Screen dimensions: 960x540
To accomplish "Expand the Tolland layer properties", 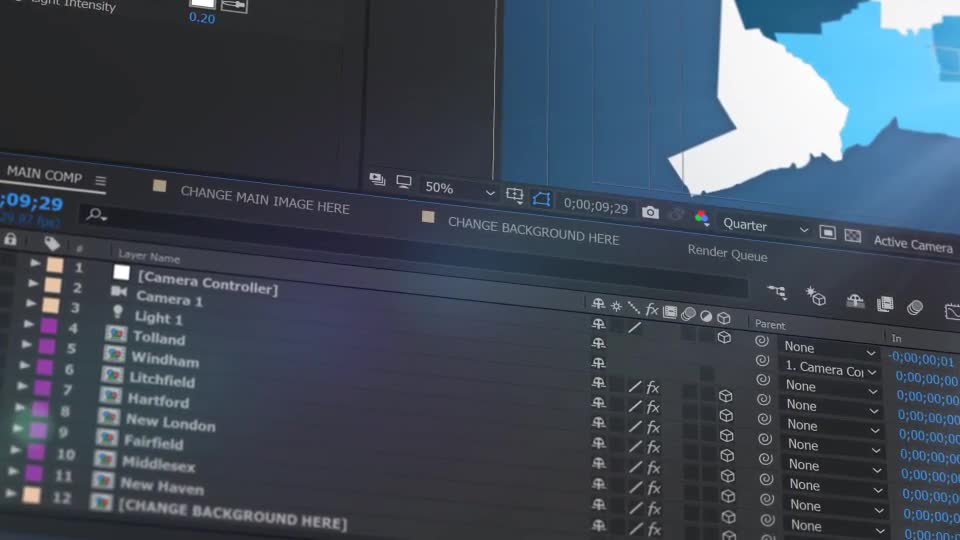I will (28, 324).
